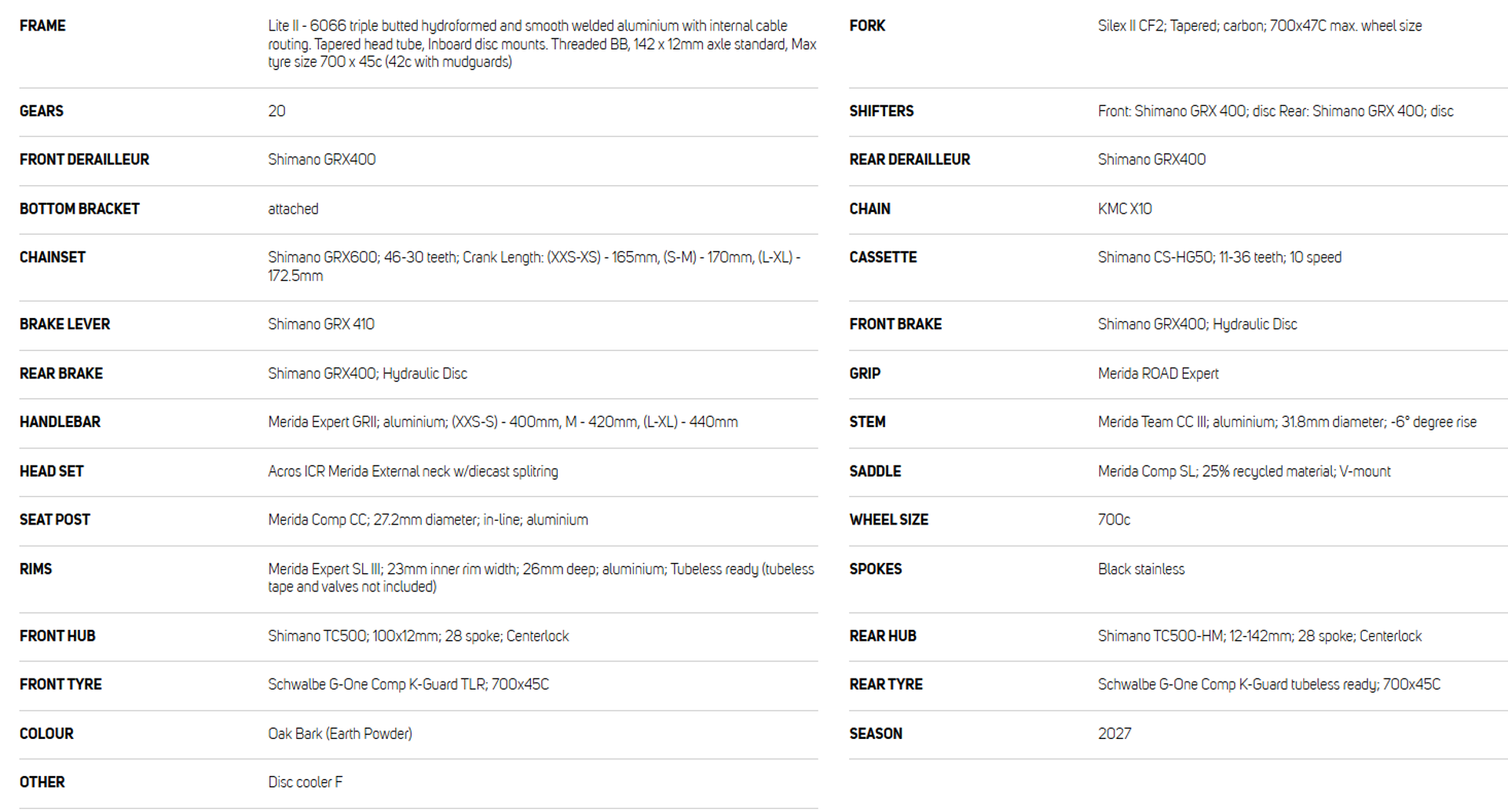
Task: Select the Silex II CF2 fork description
Action: tap(1260, 26)
